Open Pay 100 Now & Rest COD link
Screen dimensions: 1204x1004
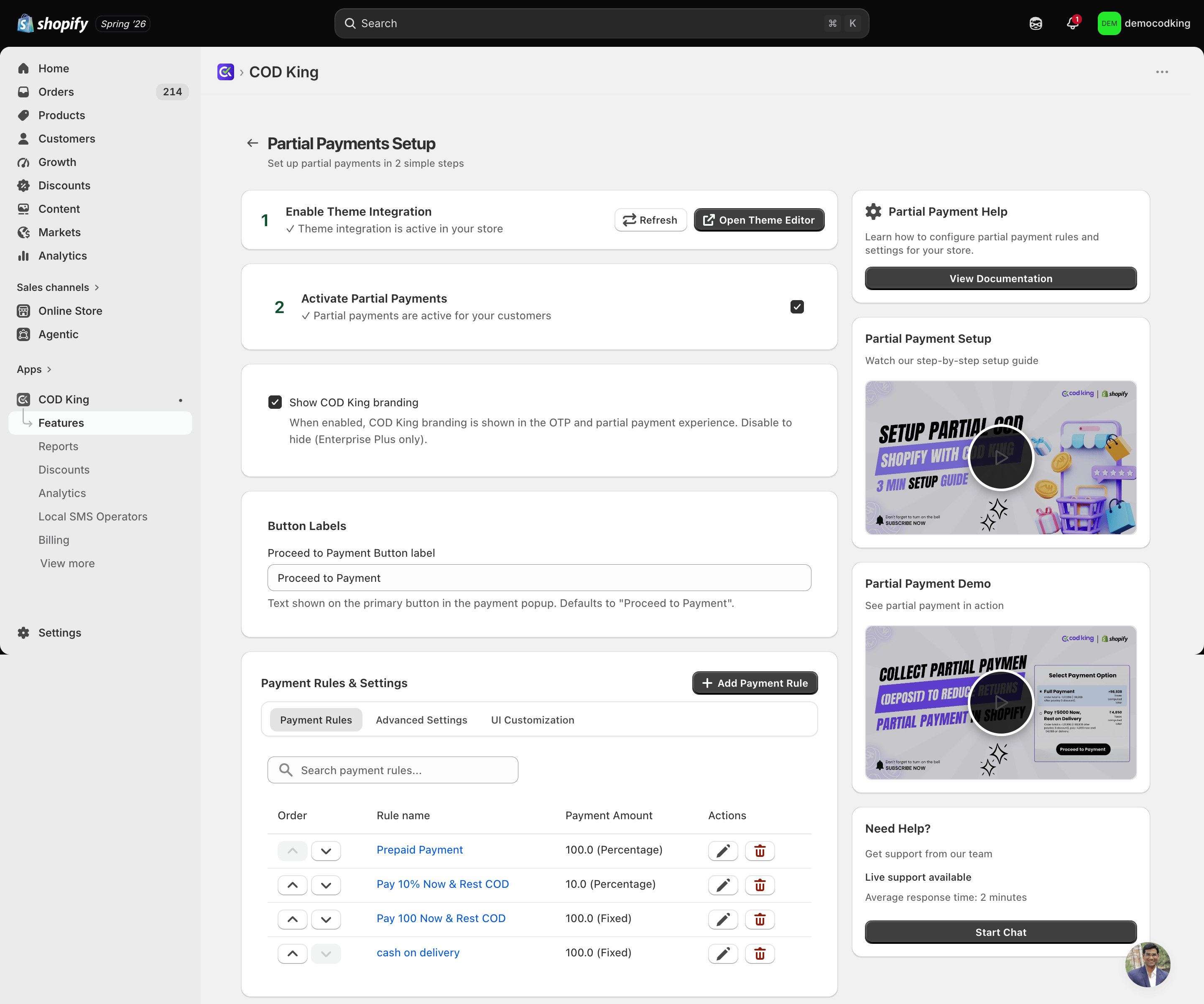441,919
